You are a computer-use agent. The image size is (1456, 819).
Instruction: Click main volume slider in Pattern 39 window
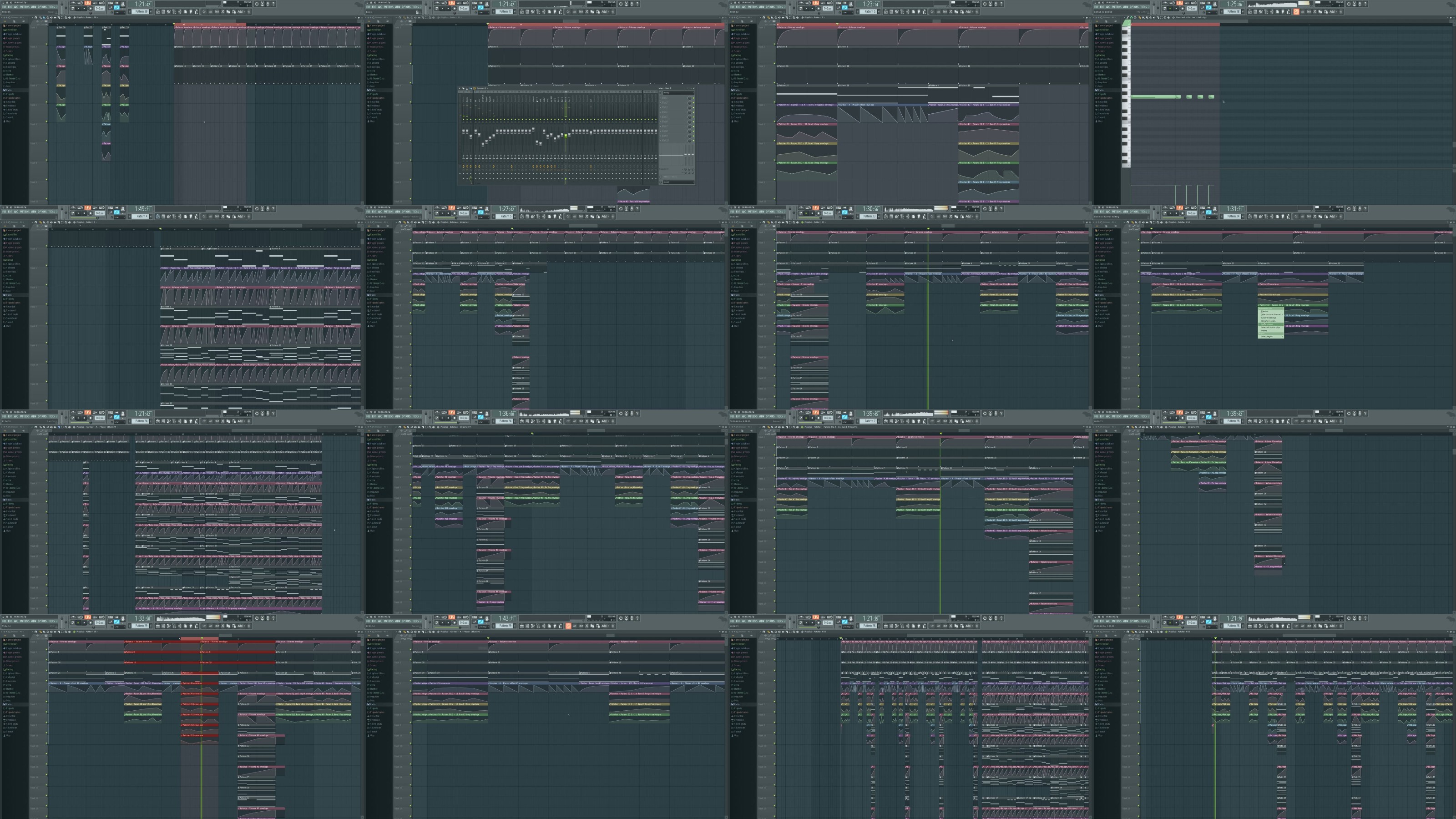tap(61, 7)
